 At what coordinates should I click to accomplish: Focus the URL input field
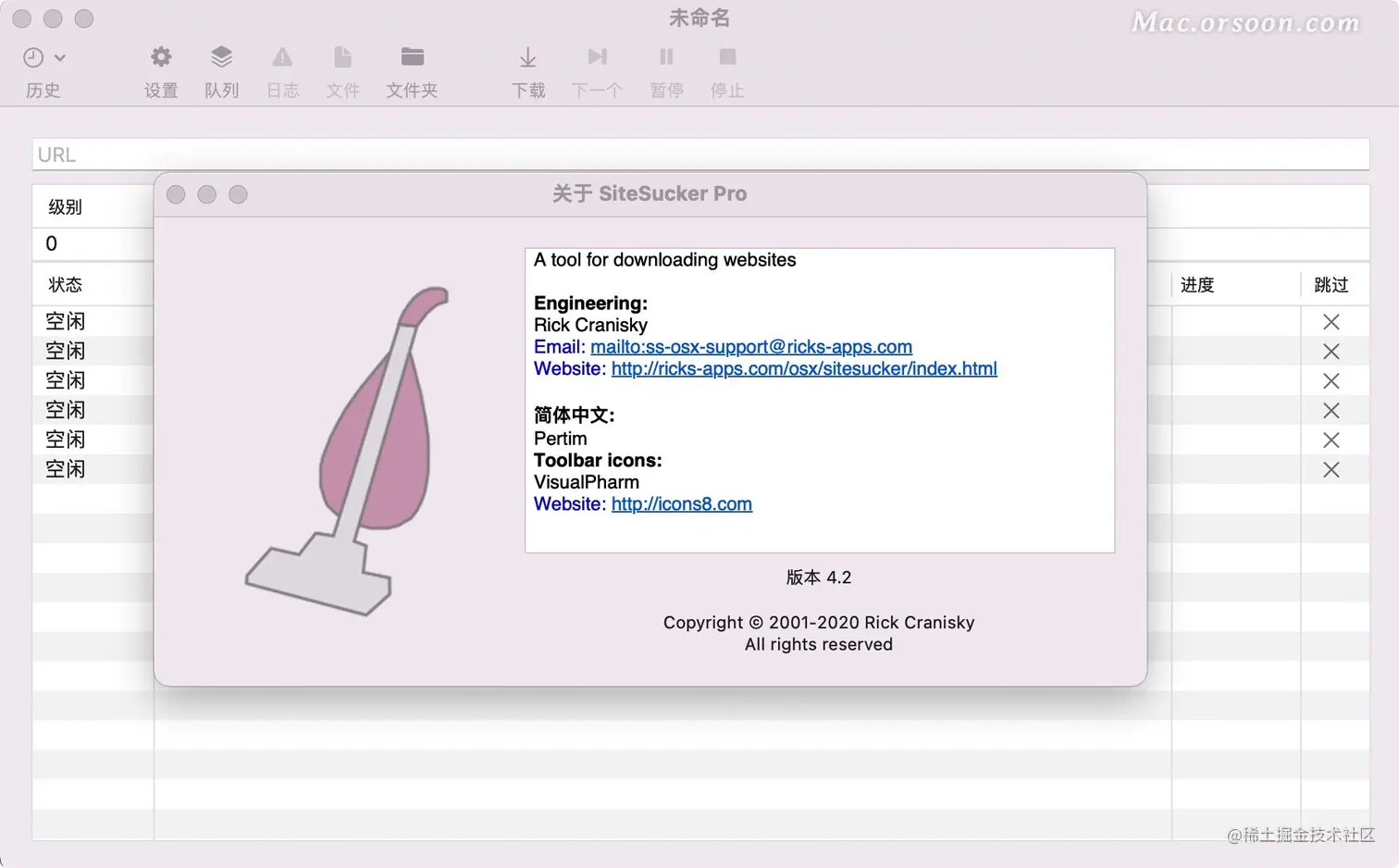click(x=700, y=155)
